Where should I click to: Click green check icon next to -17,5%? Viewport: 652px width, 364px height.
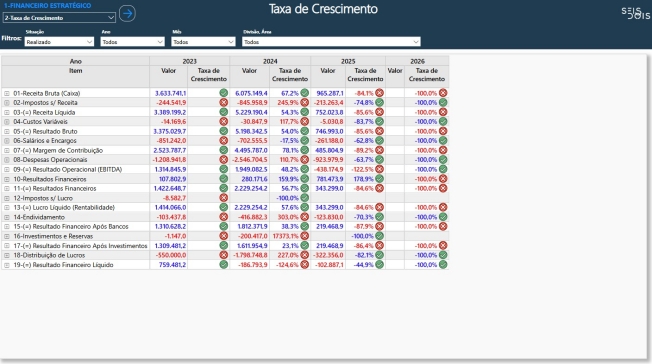click(305, 141)
